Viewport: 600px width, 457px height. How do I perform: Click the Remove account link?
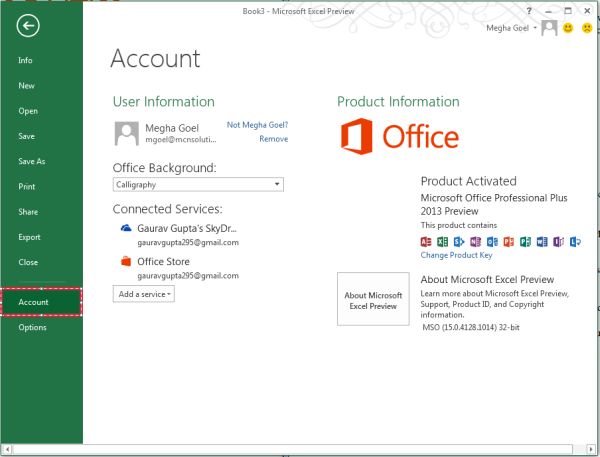[273, 139]
